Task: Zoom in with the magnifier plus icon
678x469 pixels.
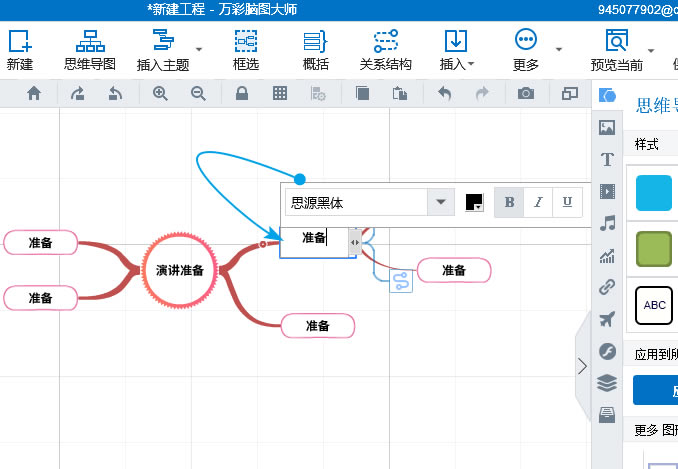Action: pos(160,93)
